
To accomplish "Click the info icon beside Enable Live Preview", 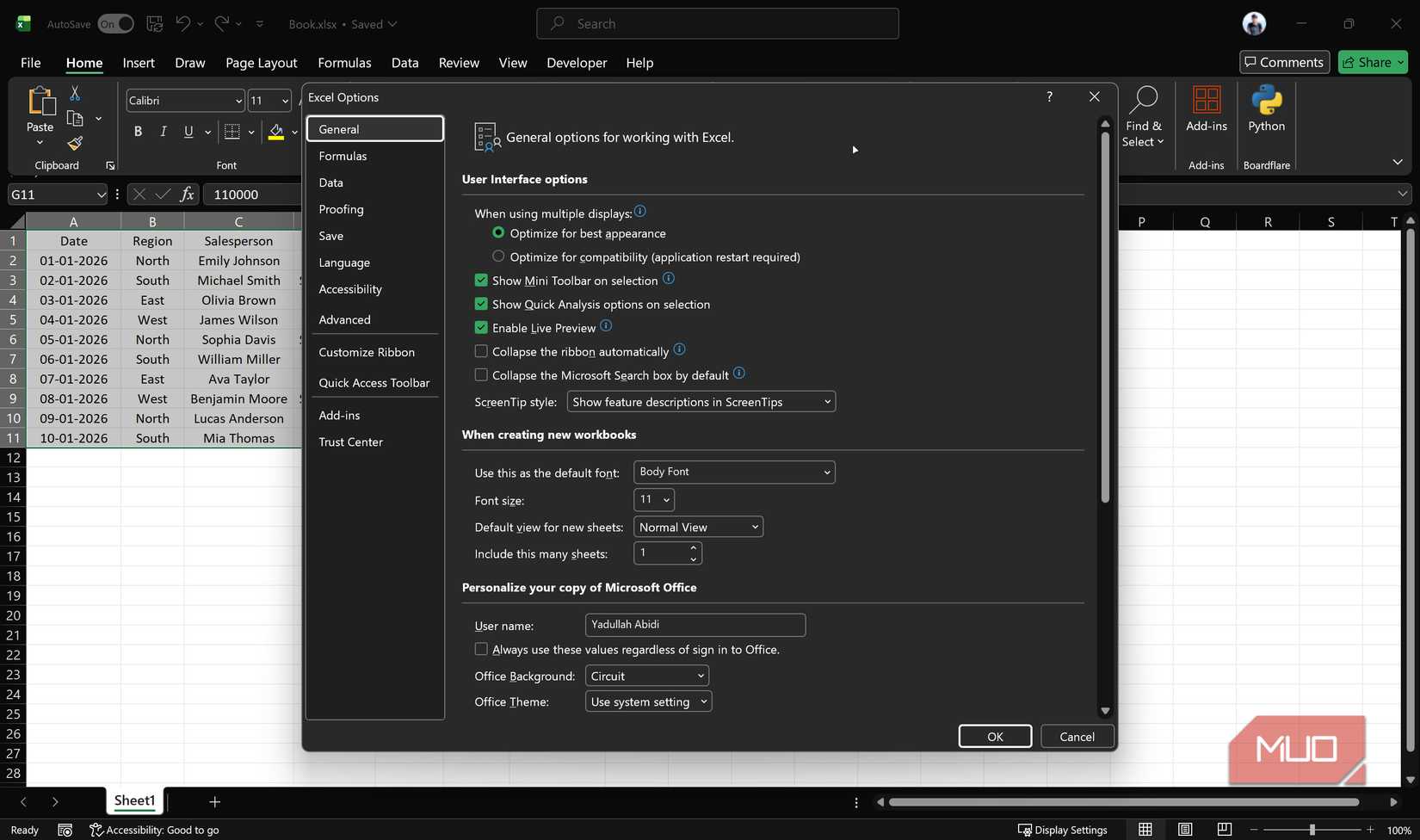I will click(x=606, y=326).
